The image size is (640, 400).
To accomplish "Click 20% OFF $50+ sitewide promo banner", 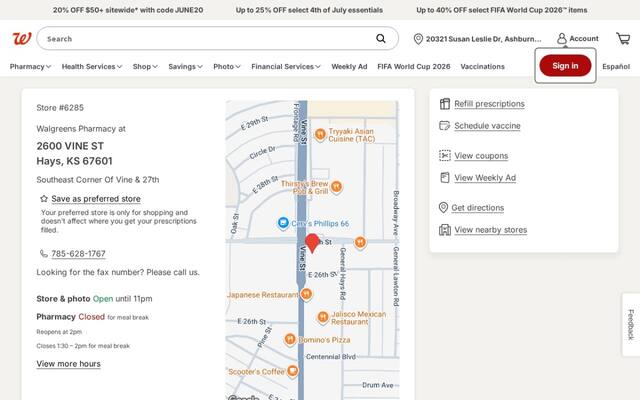I will tap(128, 10).
